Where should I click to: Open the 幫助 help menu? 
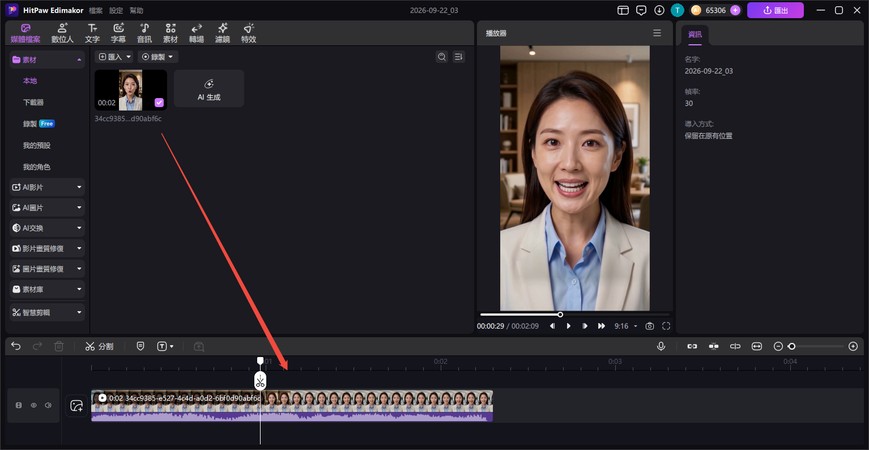136,11
